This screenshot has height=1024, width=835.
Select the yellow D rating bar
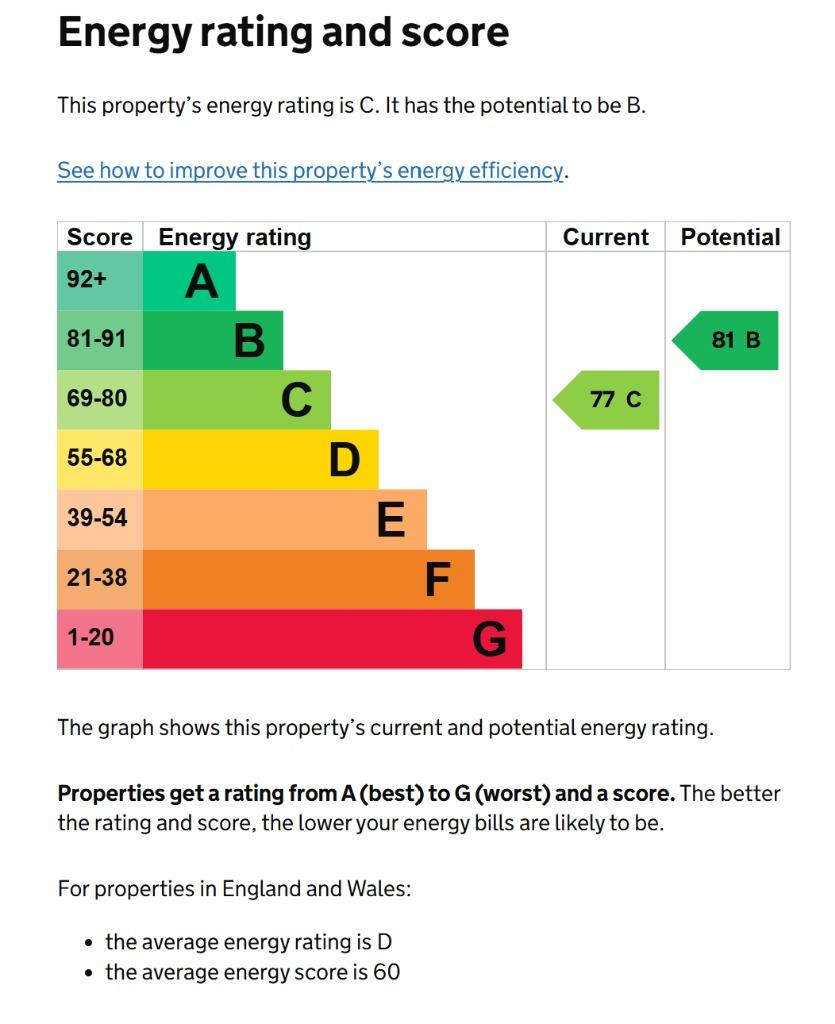(260, 459)
